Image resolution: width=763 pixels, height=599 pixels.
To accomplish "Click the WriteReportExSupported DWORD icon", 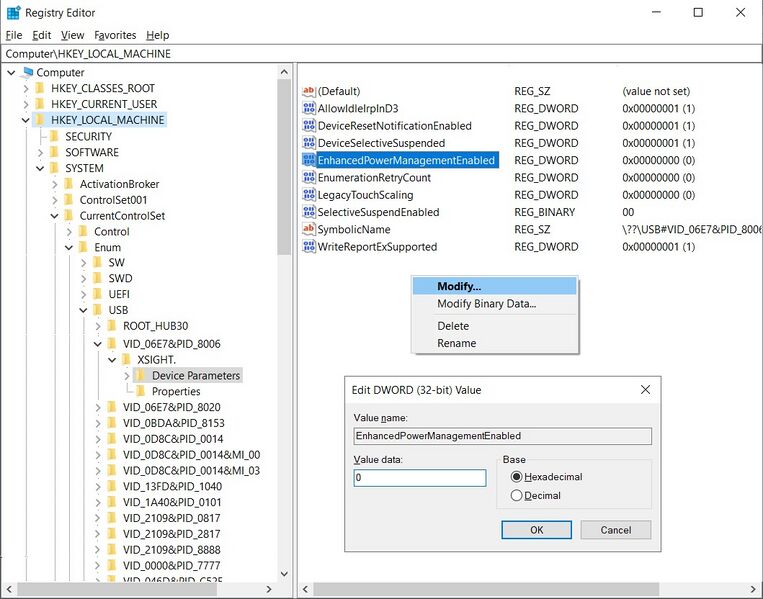I will click(309, 246).
